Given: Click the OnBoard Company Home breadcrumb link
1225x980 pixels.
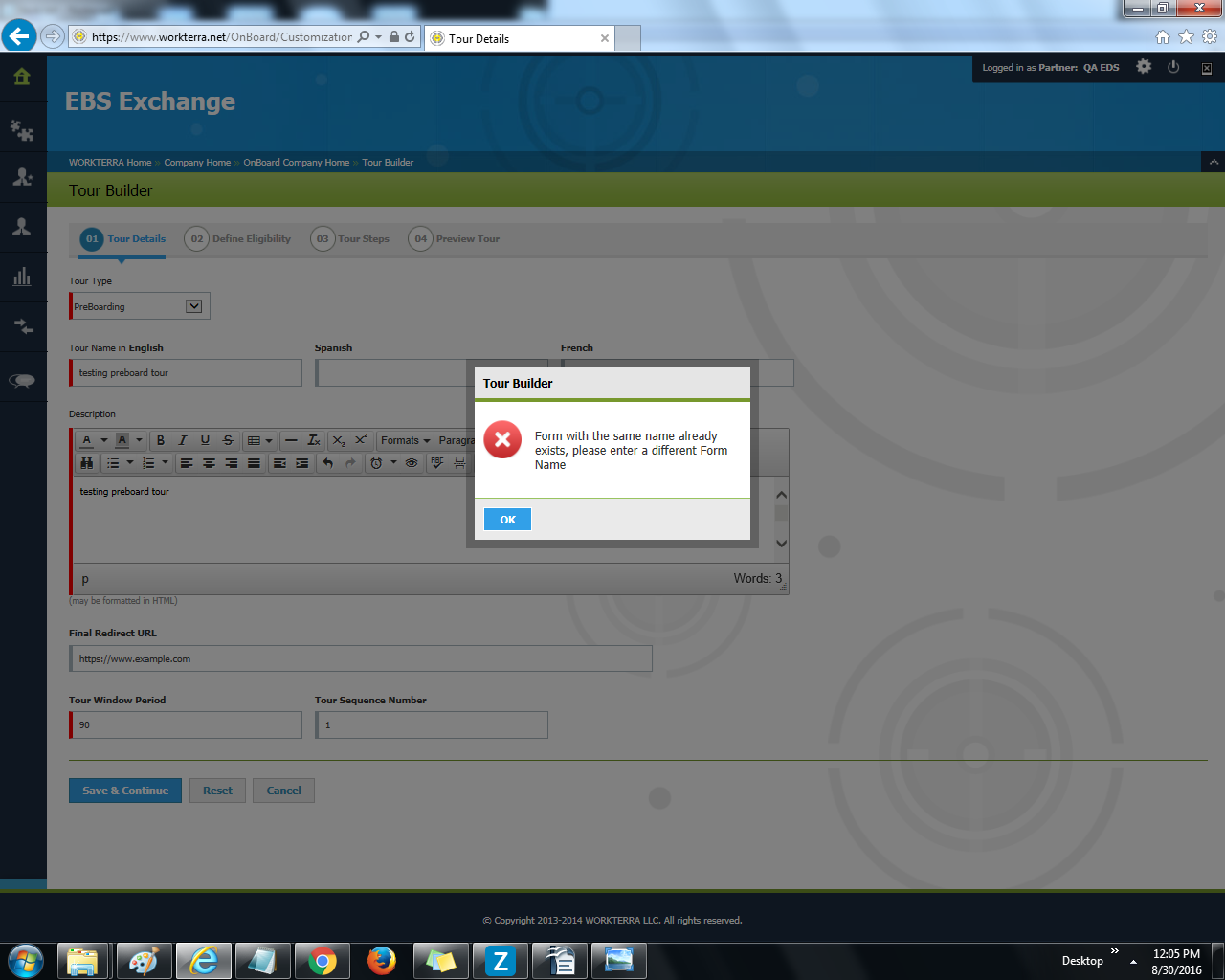Looking at the screenshot, I should tap(297, 163).
